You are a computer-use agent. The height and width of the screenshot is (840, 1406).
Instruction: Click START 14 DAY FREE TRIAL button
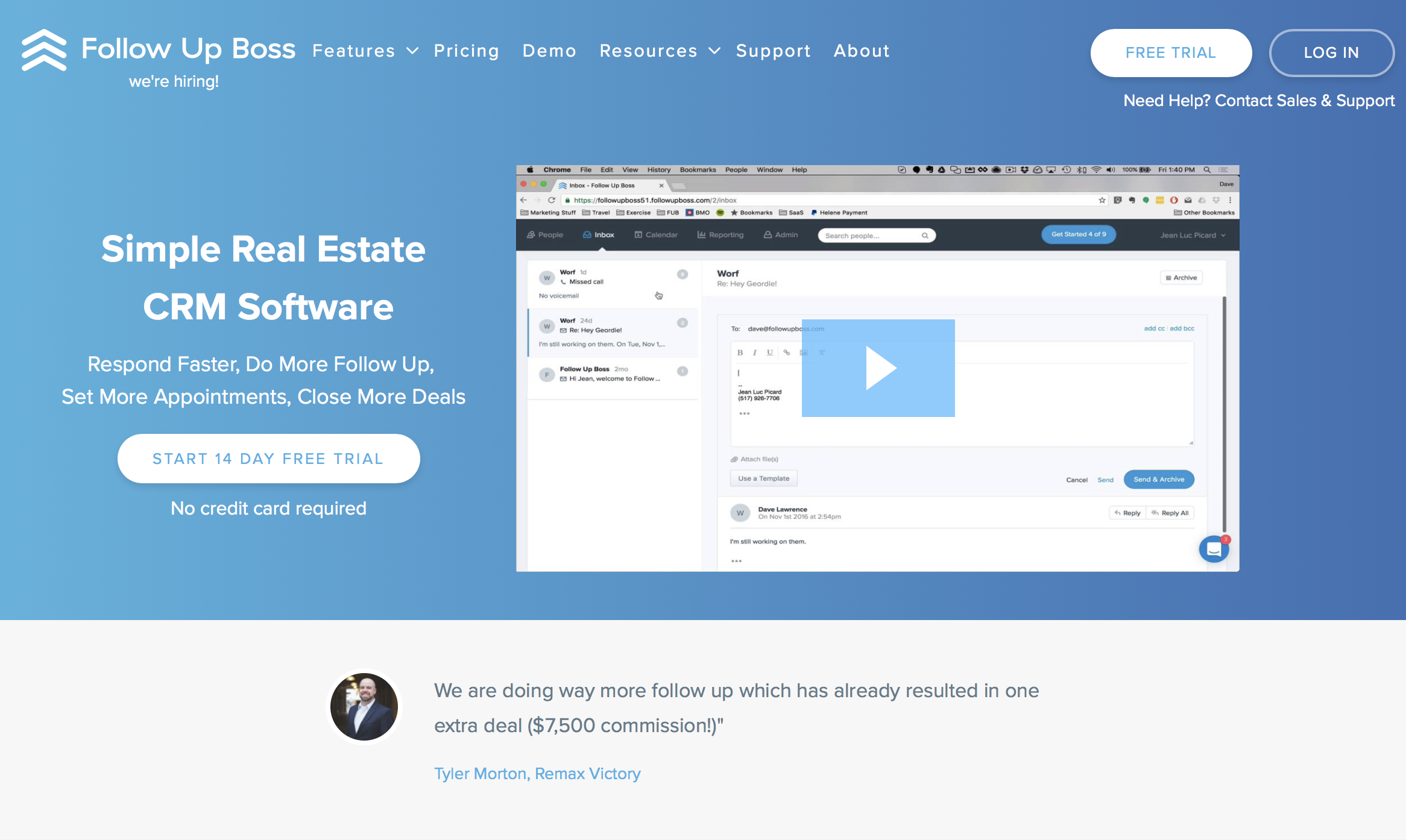coord(269,459)
